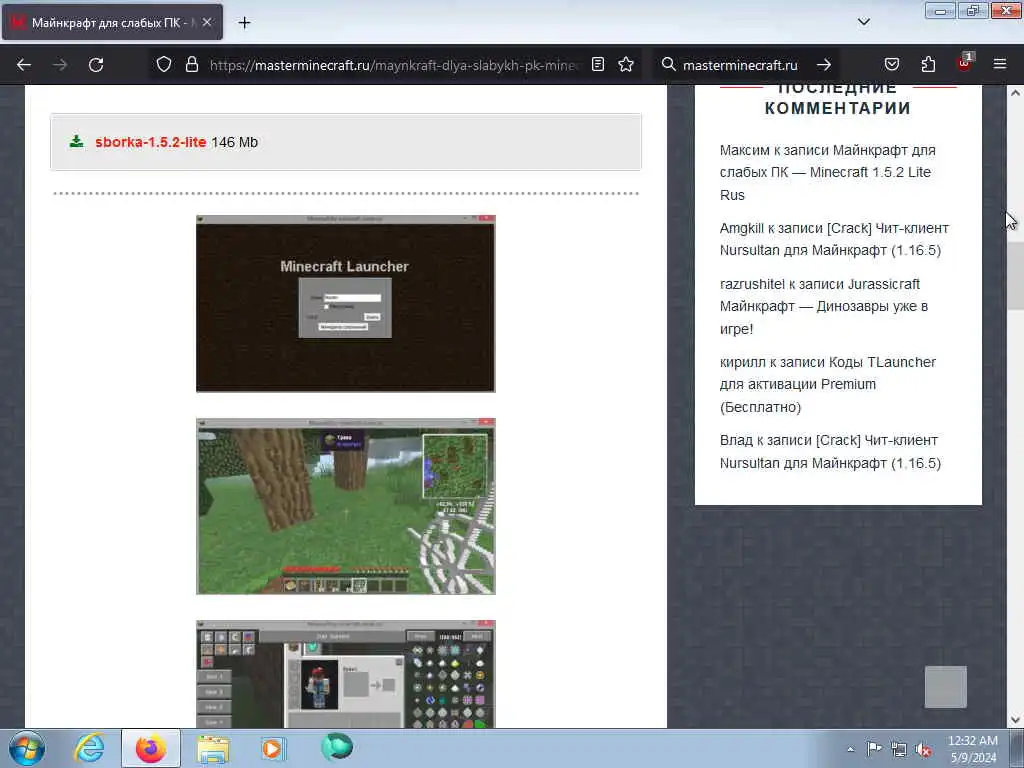Click the search magnifier icon
This screenshot has width=1024, height=768.
coord(668,65)
